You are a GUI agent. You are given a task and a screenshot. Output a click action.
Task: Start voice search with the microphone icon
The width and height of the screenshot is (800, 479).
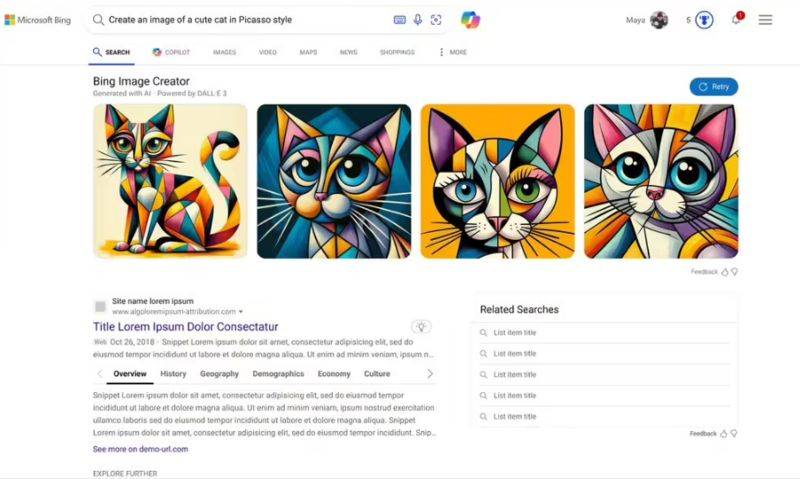418,20
